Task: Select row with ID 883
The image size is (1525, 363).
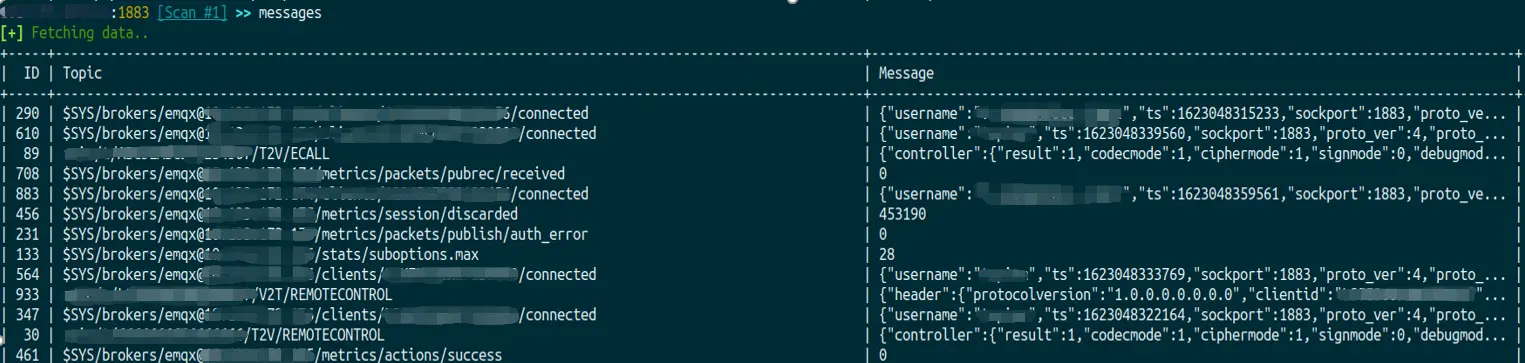Action: click(762, 194)
